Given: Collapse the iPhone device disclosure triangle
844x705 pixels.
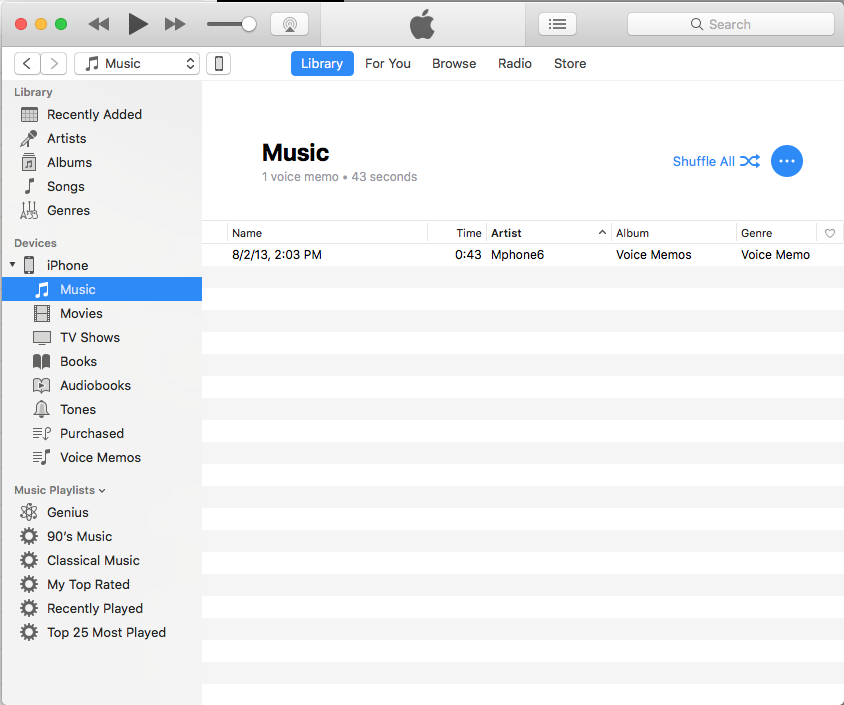Looking at the screenshot, I should click(12, 265).
